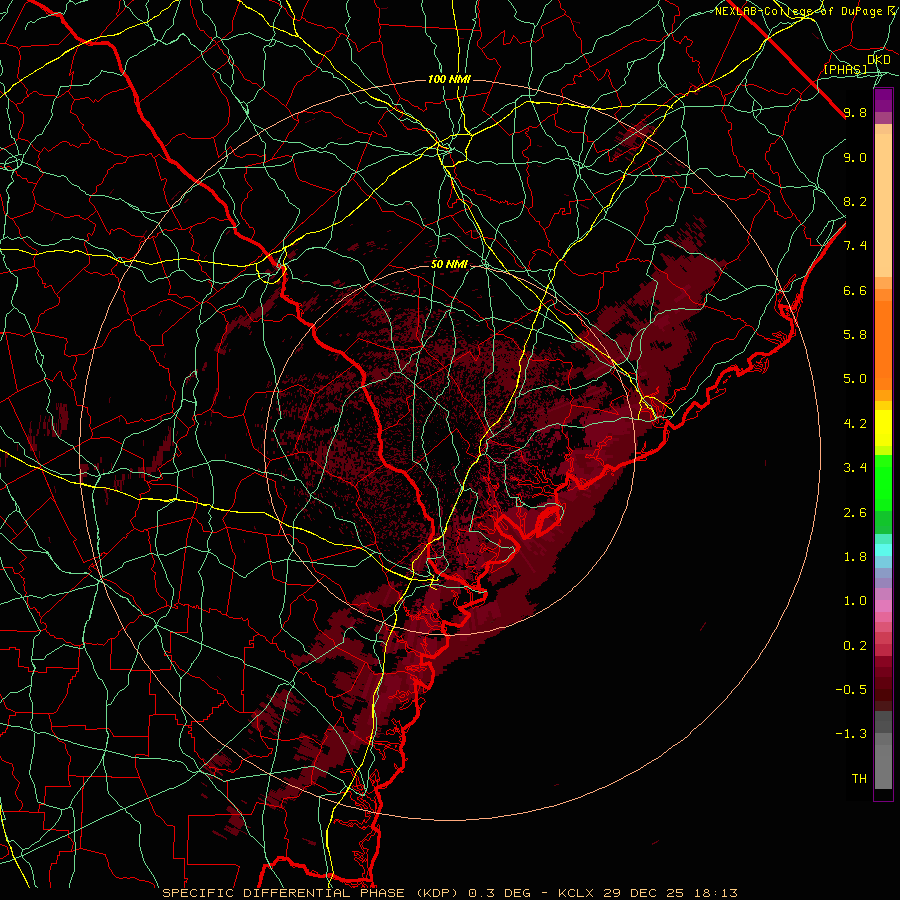This screenshot has height=900, width=900.
Task: Click the 9.0 scale value
Action: pyautogui.click(x=855, y=157)
